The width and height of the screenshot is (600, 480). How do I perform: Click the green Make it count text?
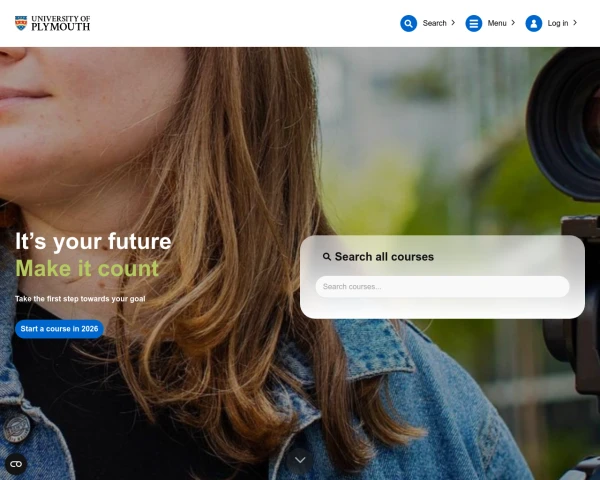[87, 268]
